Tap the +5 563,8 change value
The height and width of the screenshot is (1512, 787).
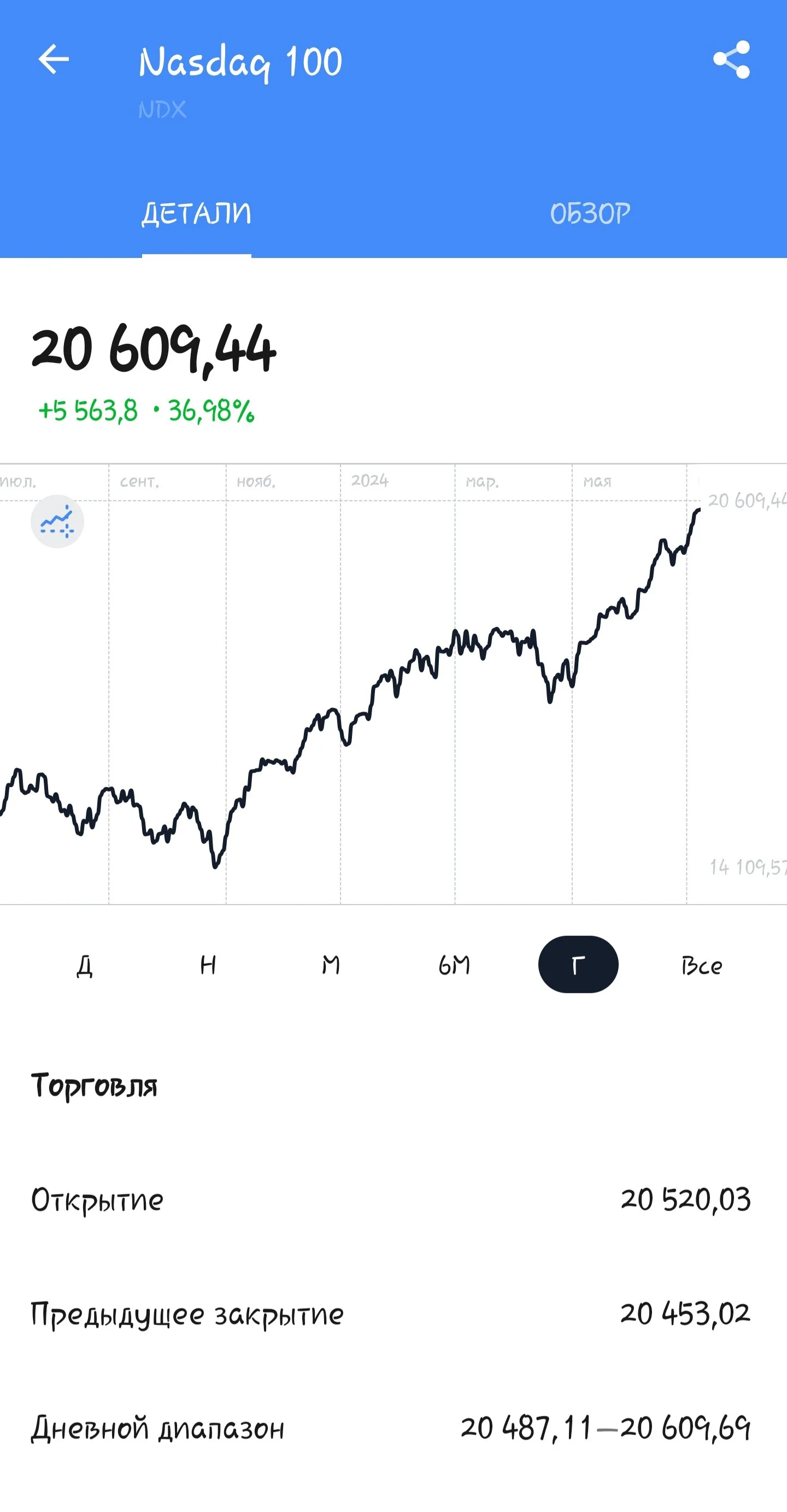click(x=87, y=411)
